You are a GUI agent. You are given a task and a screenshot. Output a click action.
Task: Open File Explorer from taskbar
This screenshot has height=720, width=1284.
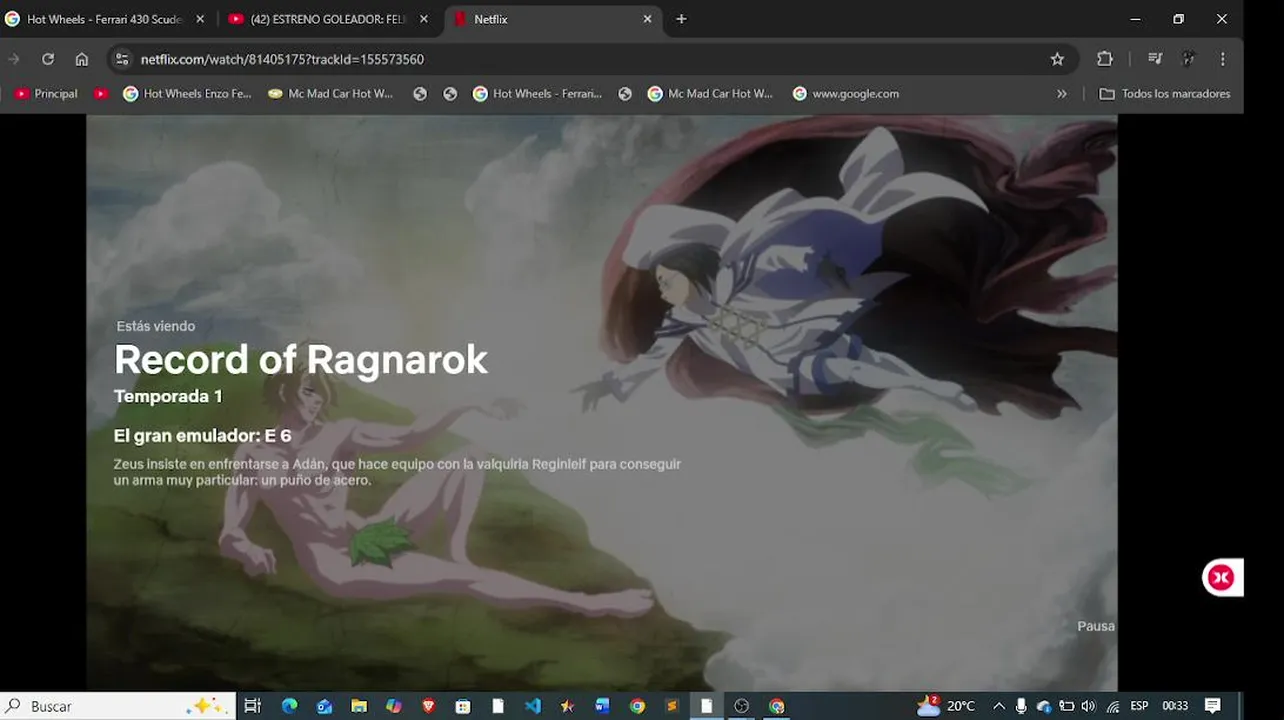tap(359, 706)
